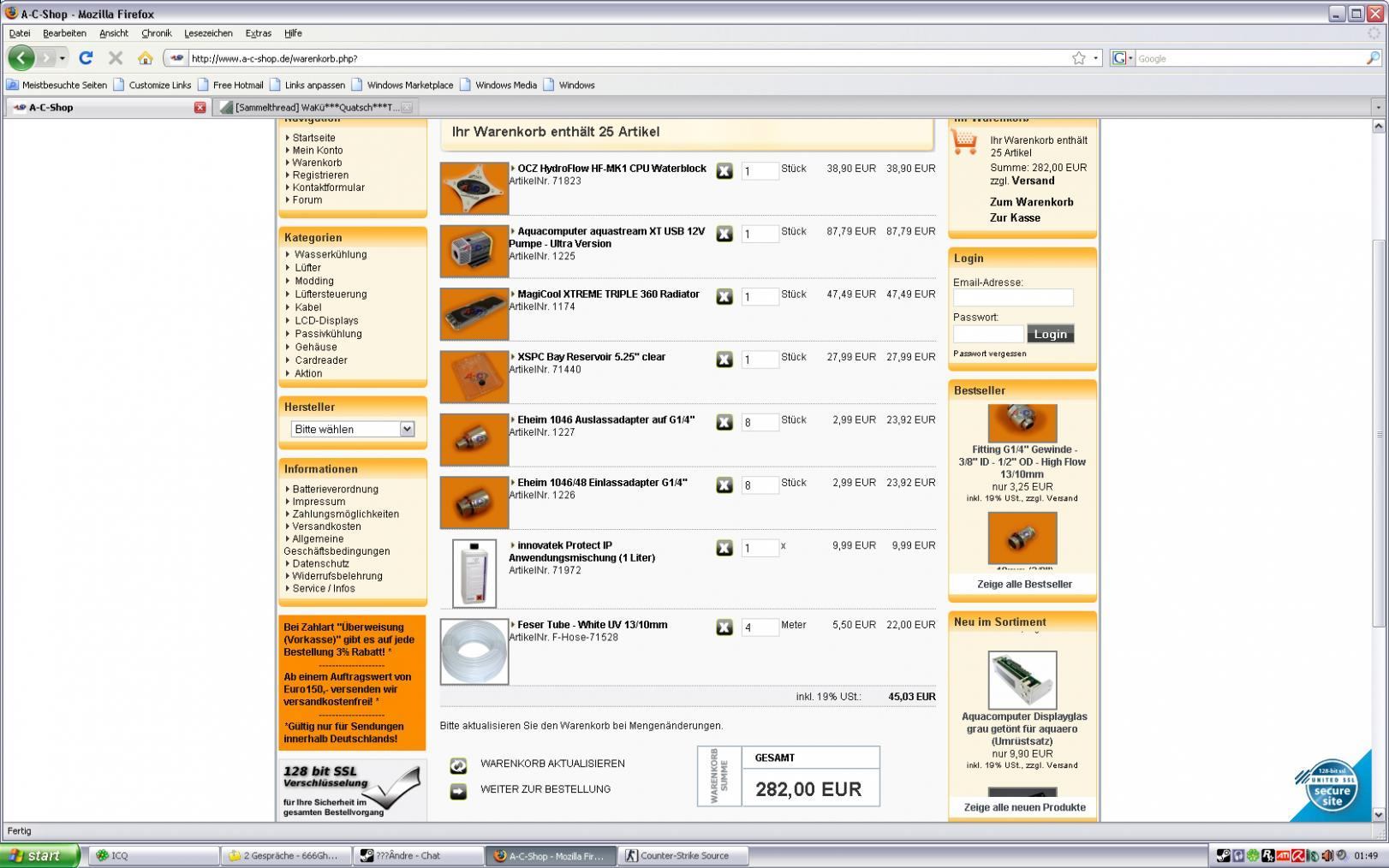1389x868 pixels.
Task: Click Passwort vergessen link
Action: click(x=989, y=354)
